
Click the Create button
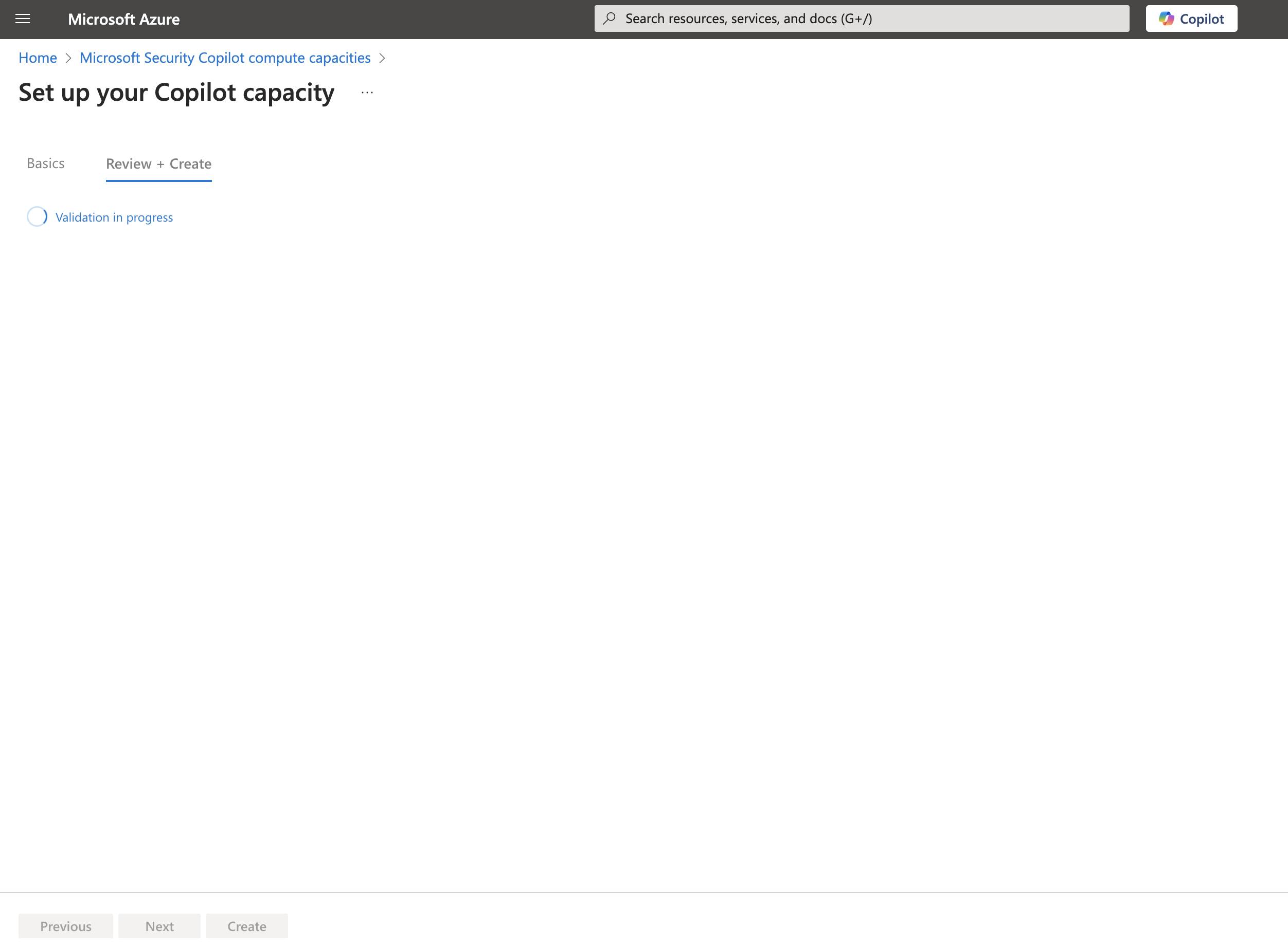click(247, 926)
